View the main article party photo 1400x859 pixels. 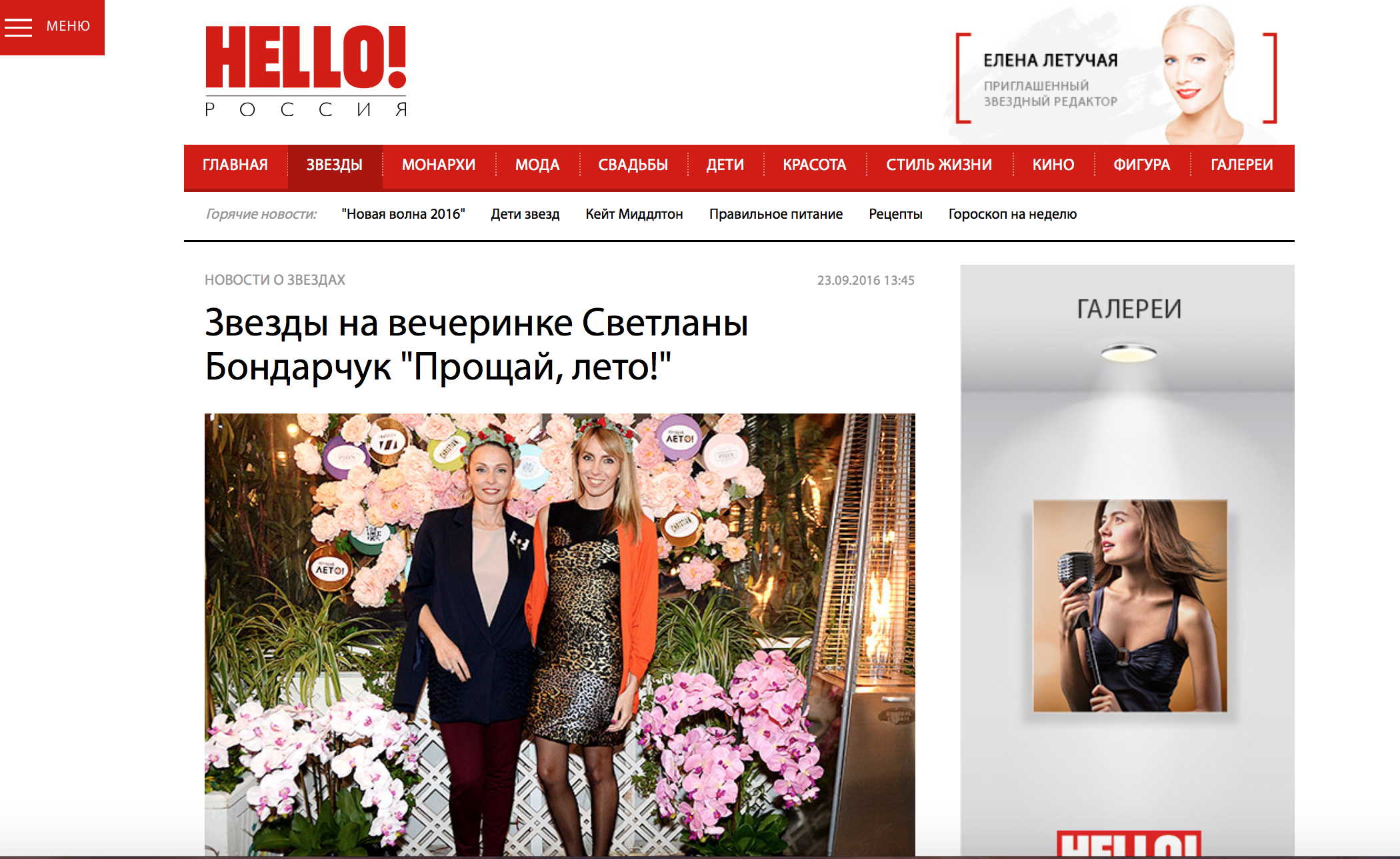[x=560, y=634]
